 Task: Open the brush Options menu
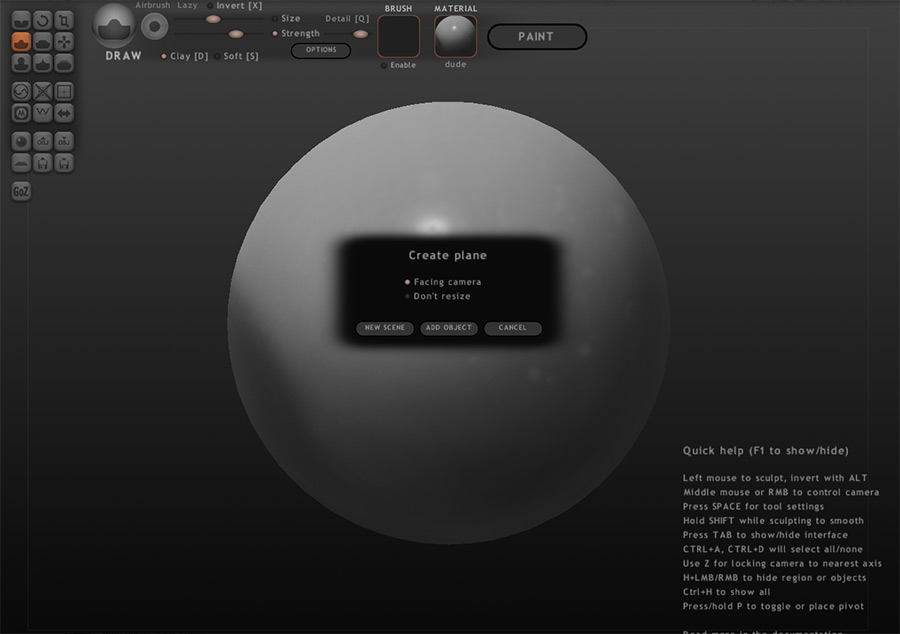[320, 50]
